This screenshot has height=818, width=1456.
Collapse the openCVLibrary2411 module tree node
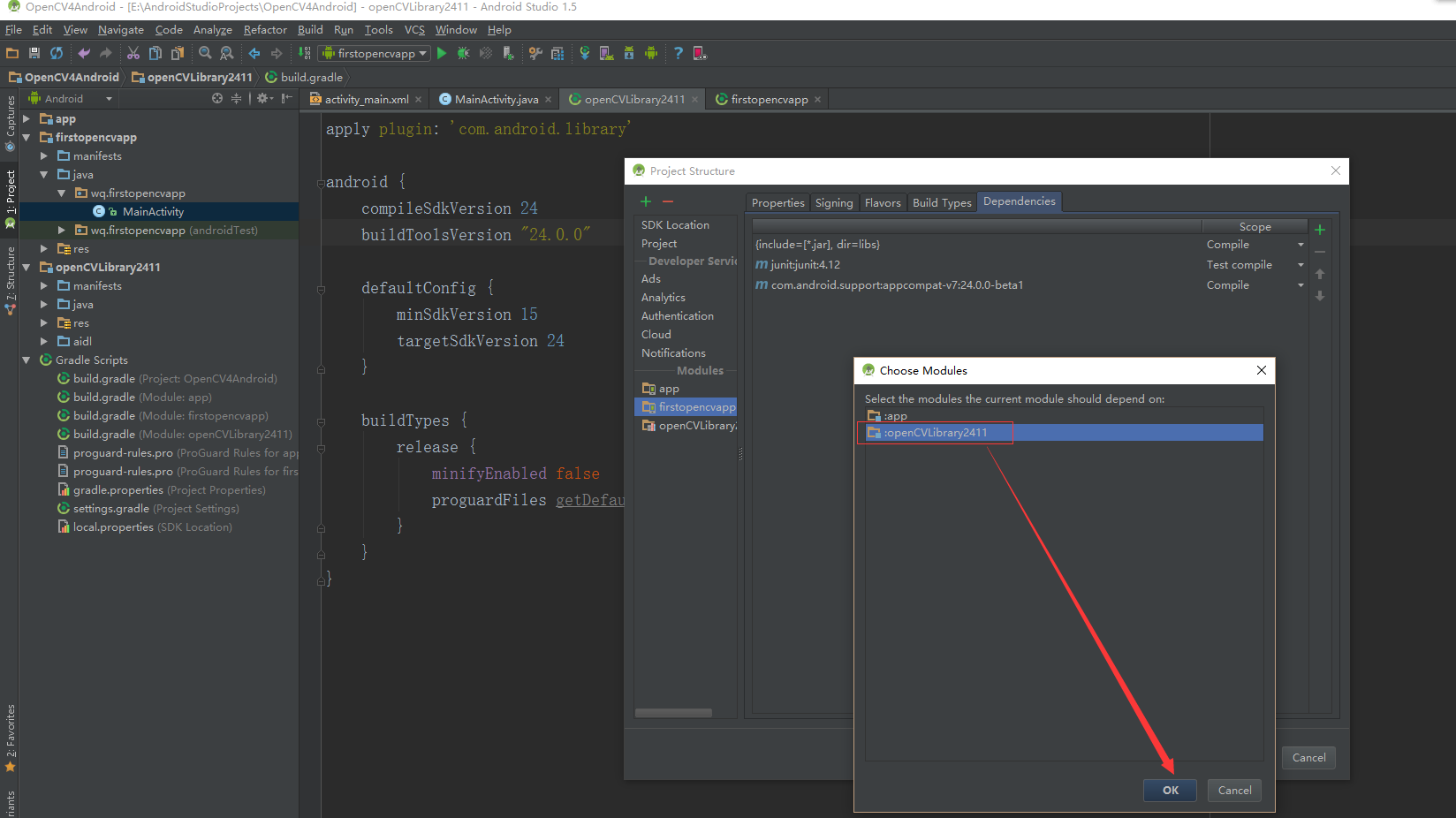[x=27, y=267]
